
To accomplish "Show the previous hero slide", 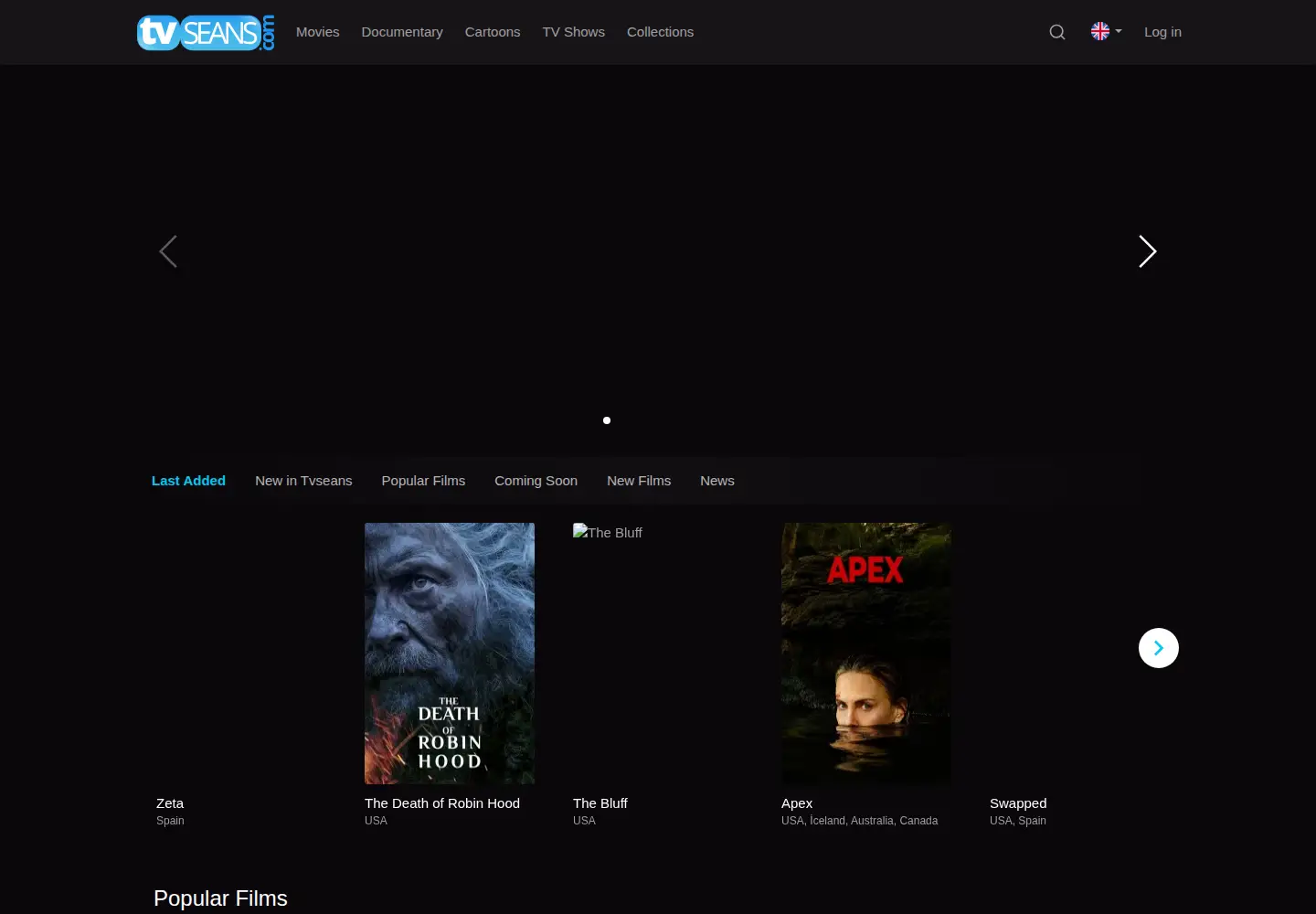I will click(x=168, y=251).
